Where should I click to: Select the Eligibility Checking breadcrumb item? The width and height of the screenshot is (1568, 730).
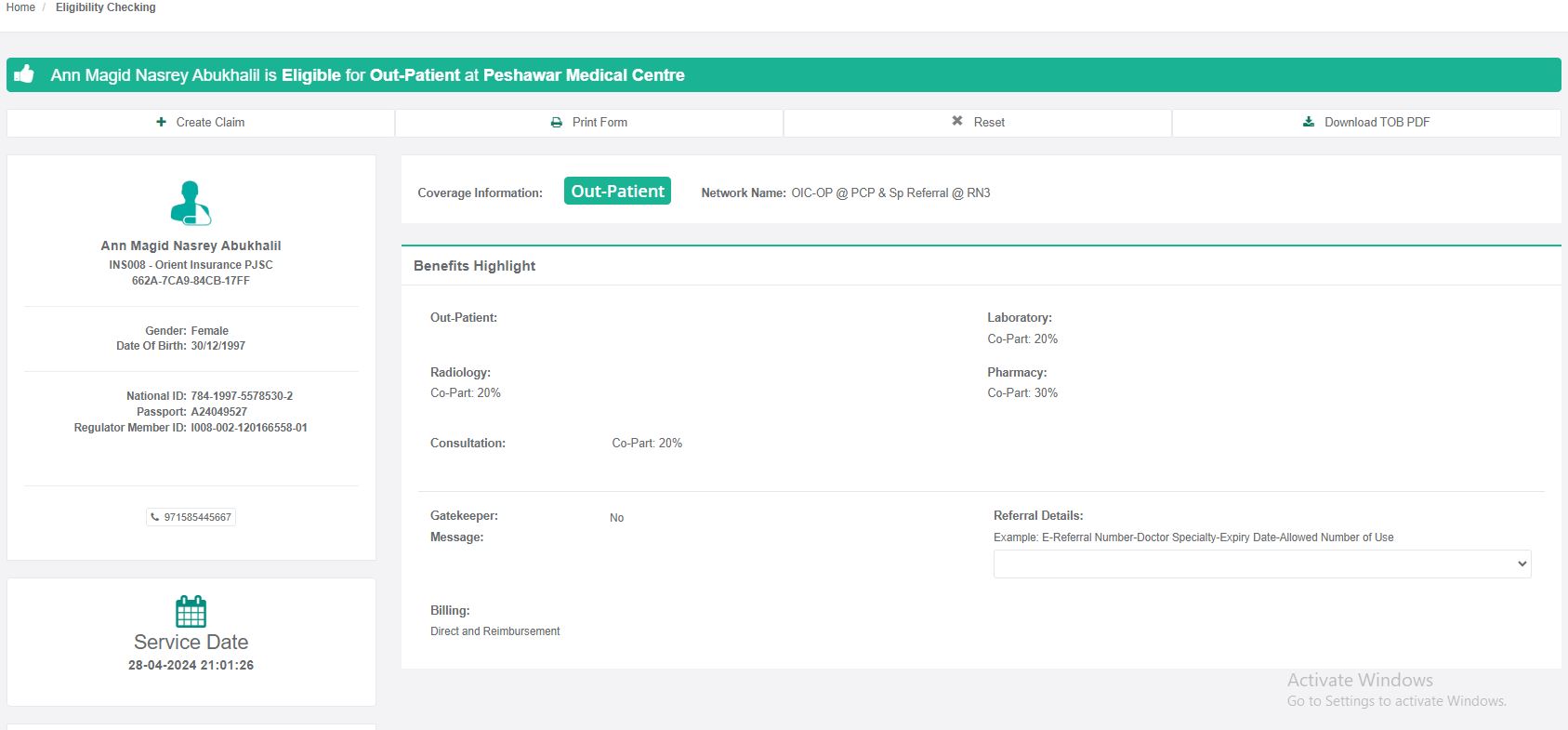[x=105, y=7]
